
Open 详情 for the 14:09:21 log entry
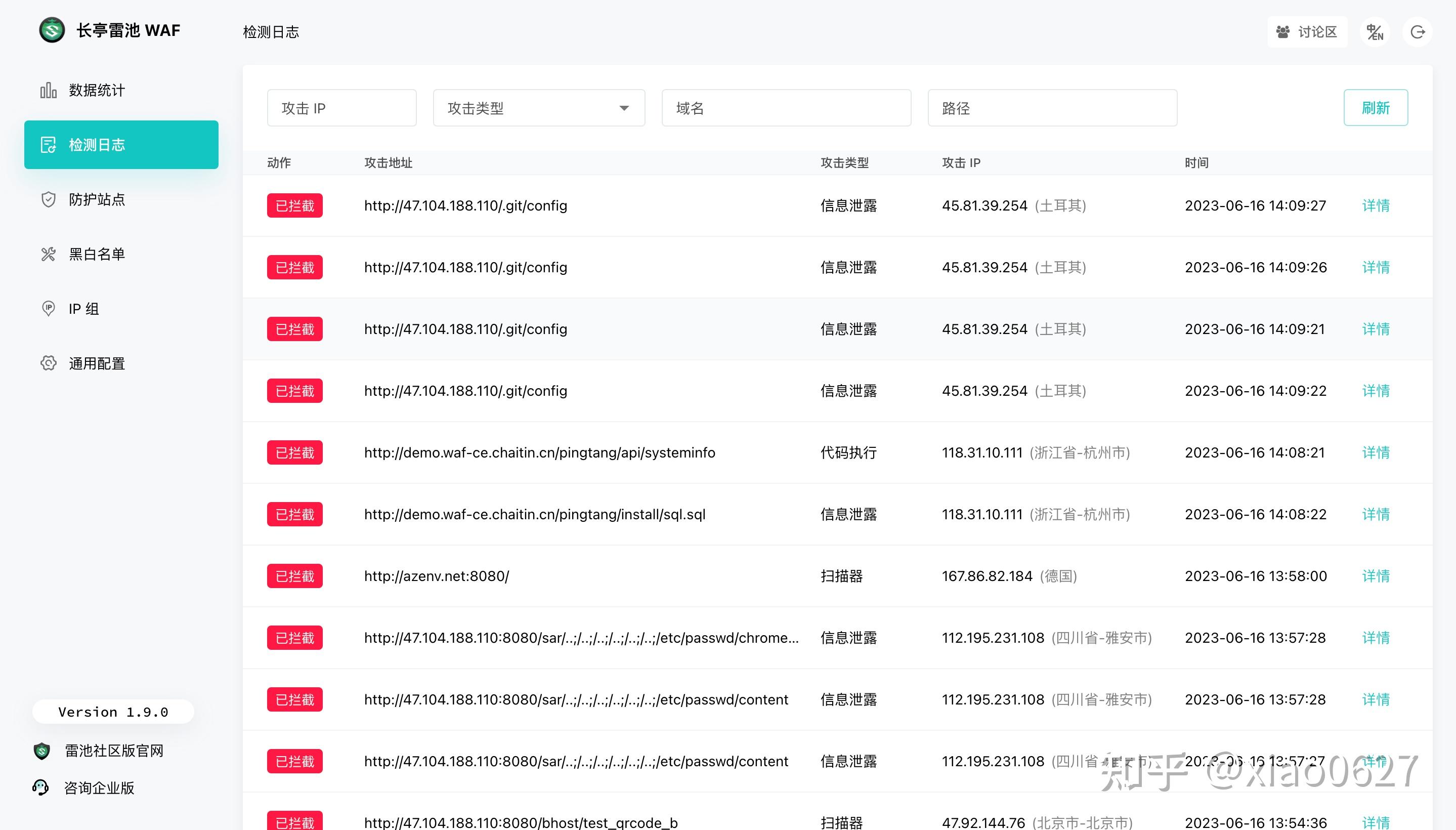tap(1376, 329)
